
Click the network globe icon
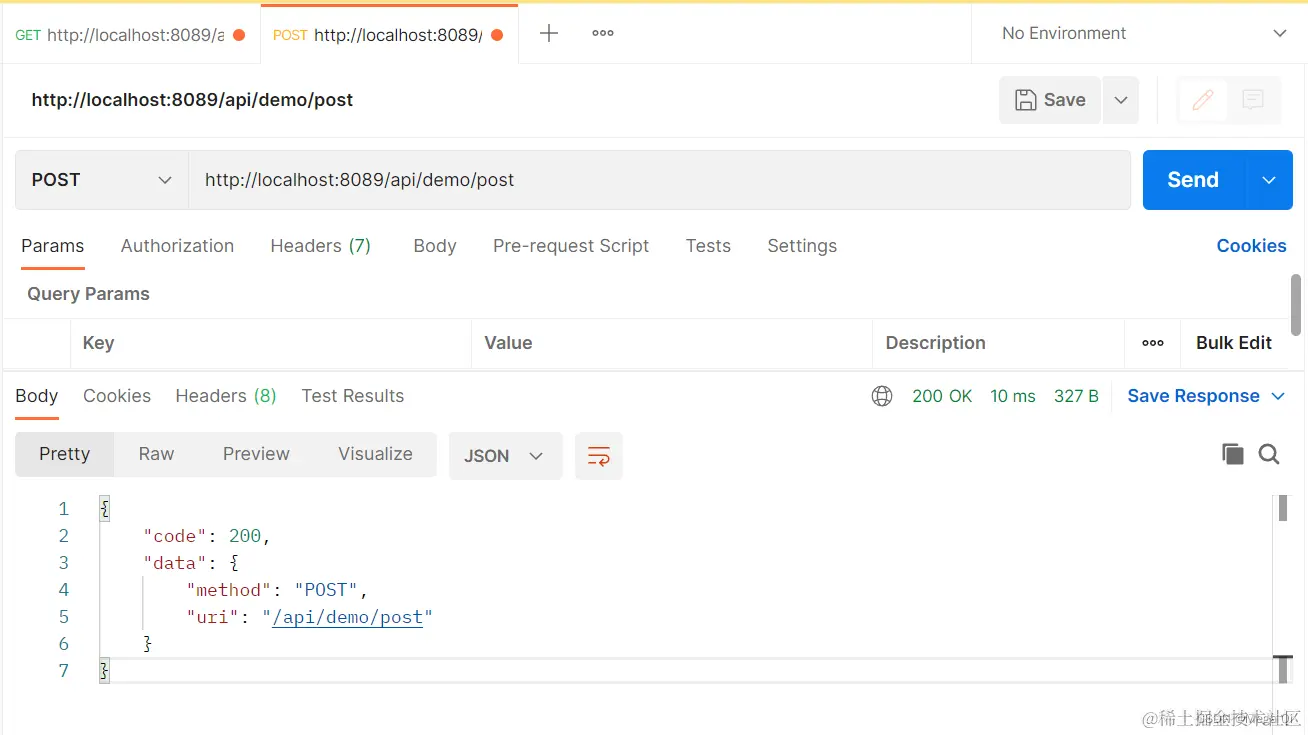click(882, 396)
